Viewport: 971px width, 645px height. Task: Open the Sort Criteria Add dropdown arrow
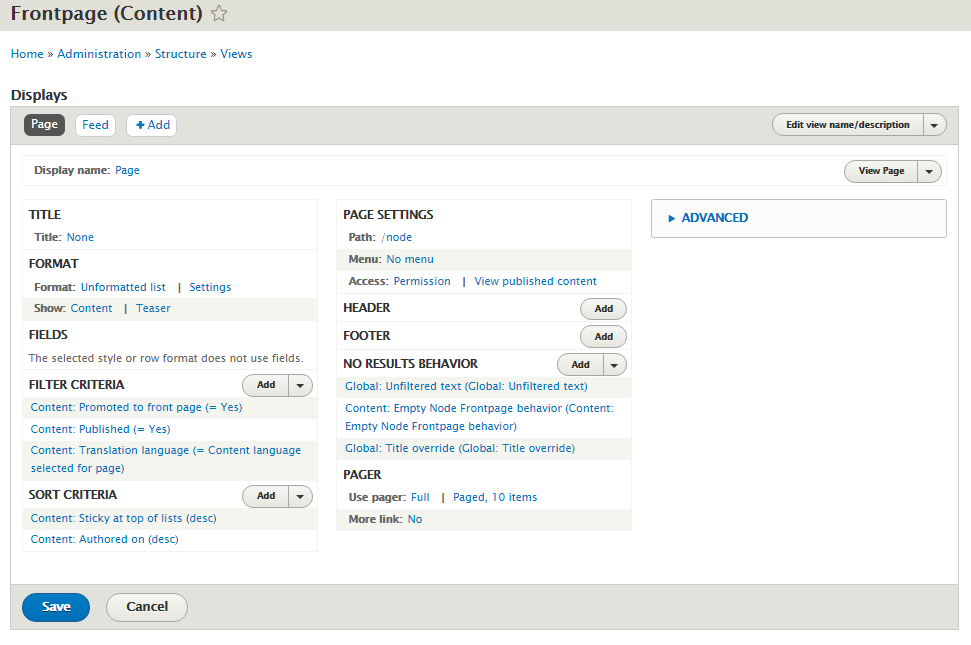[x=300, y=496]
